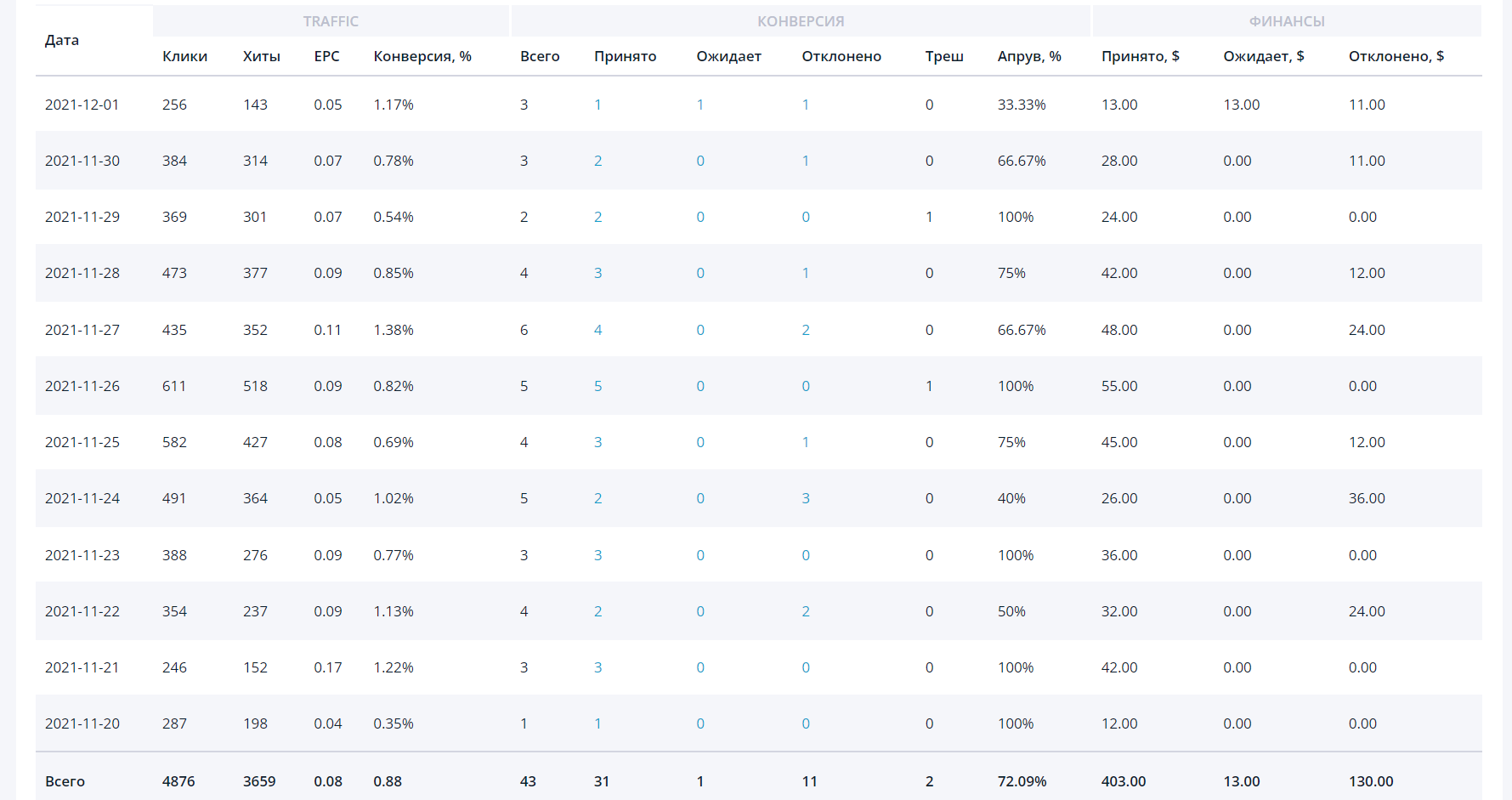The width and height of the screenshot is (1512, 800).
Task: Click the ФИНАНСЫ group header
Action: tap(1286, 21)
